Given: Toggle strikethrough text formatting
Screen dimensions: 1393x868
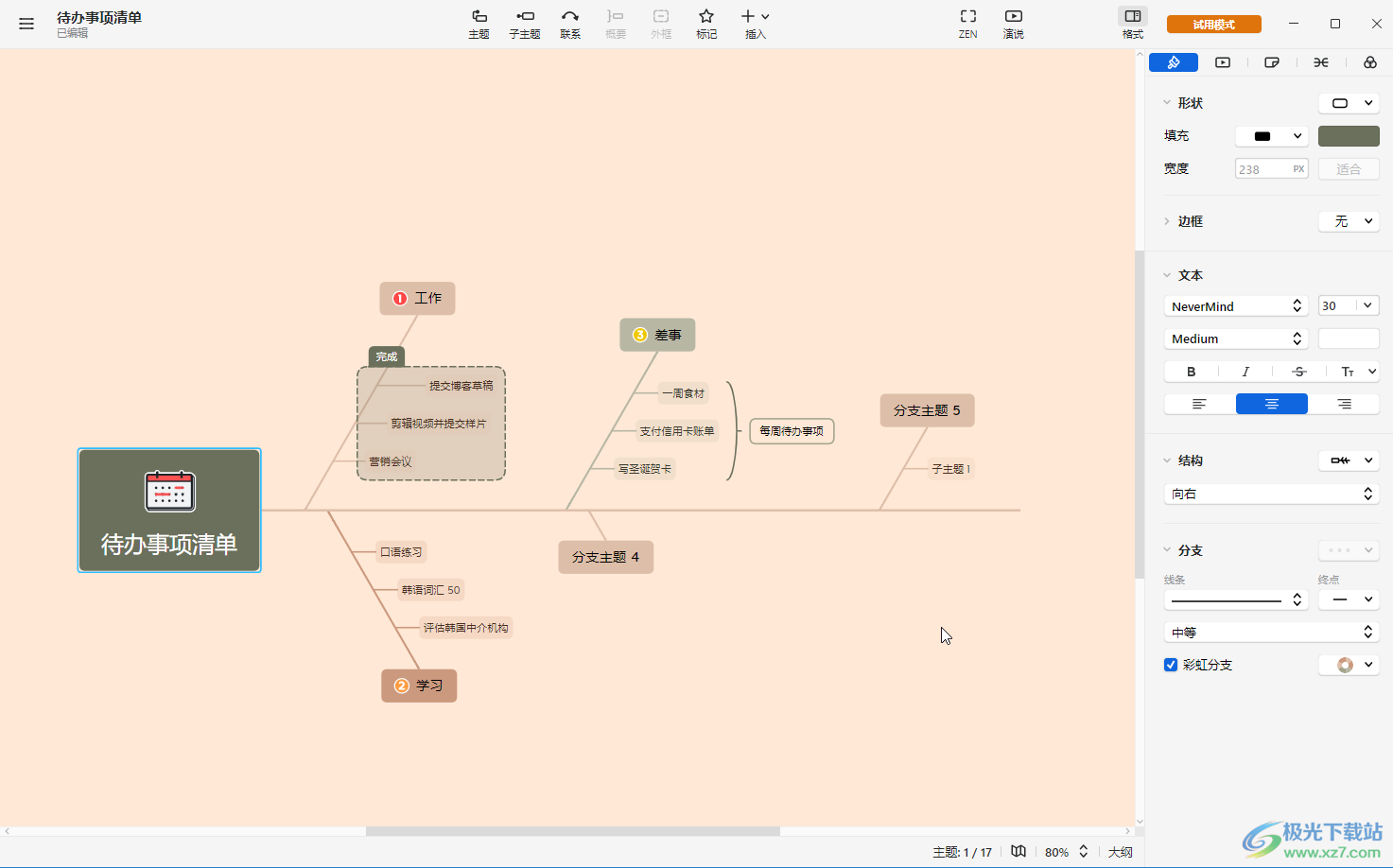Looking at the screenshot, I should tap(1299, 372).
